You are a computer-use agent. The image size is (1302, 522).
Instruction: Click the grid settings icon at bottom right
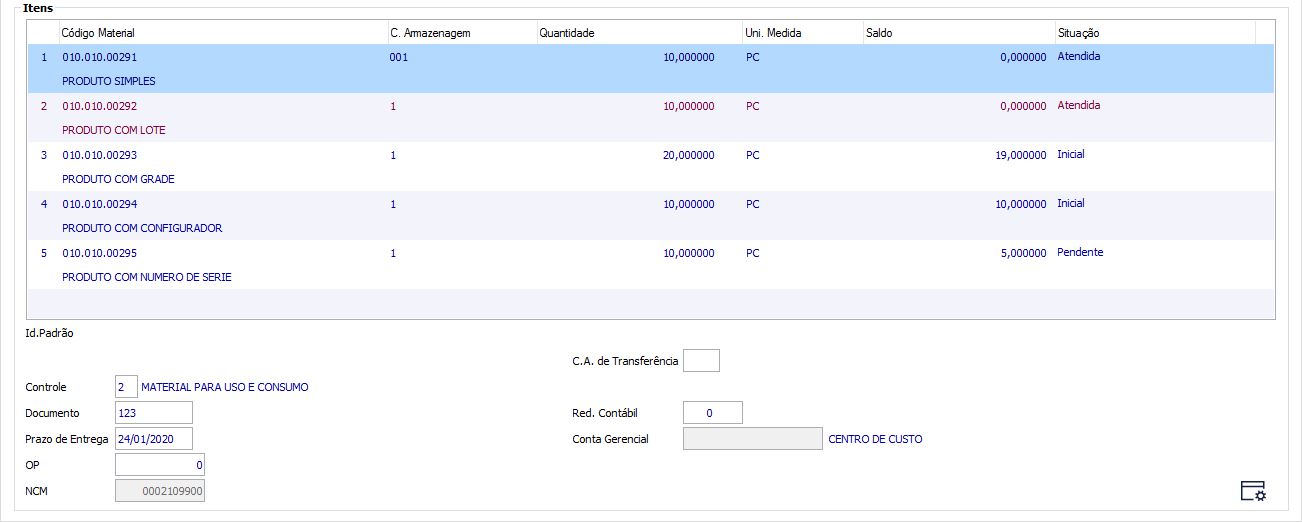[1252, 490]
